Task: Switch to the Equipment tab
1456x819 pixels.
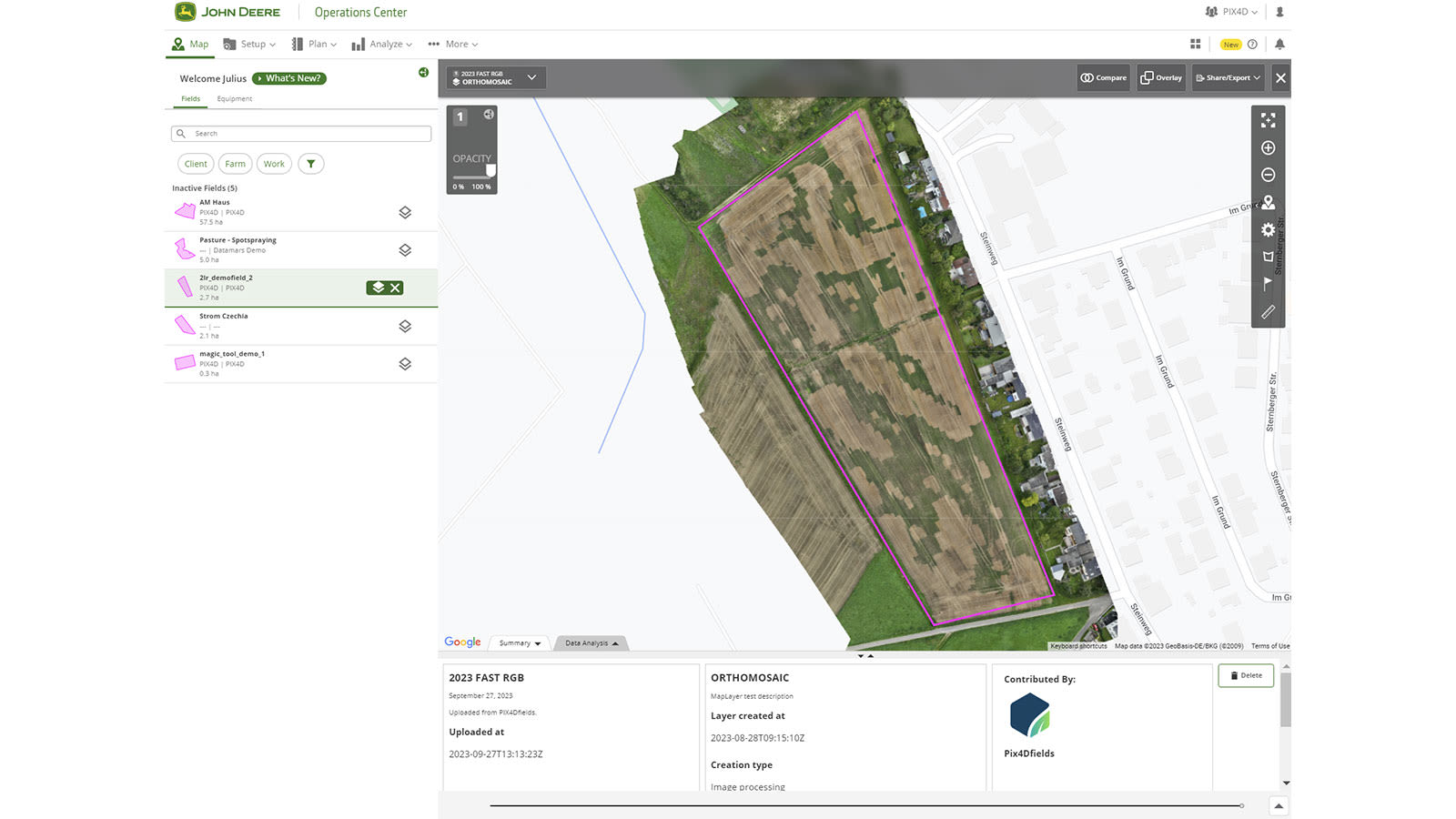Action: point(235,98)
